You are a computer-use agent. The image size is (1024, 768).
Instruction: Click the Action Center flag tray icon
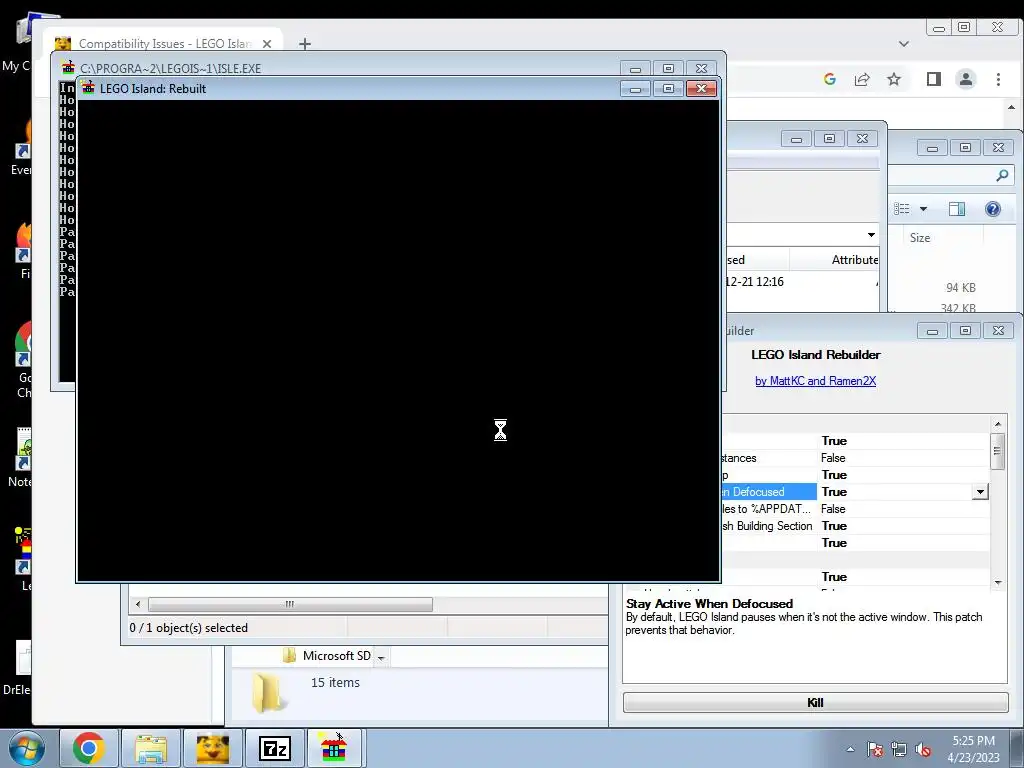pos(874,750)
